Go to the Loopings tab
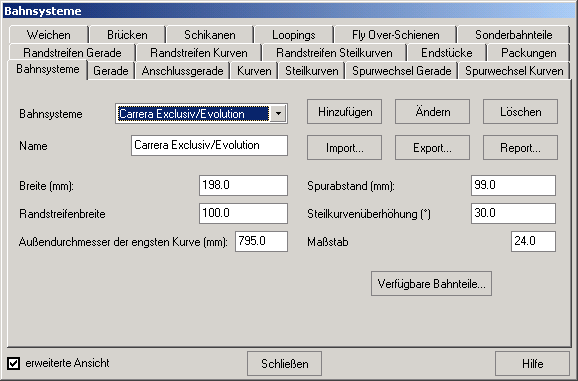 (x=294, y=35)
